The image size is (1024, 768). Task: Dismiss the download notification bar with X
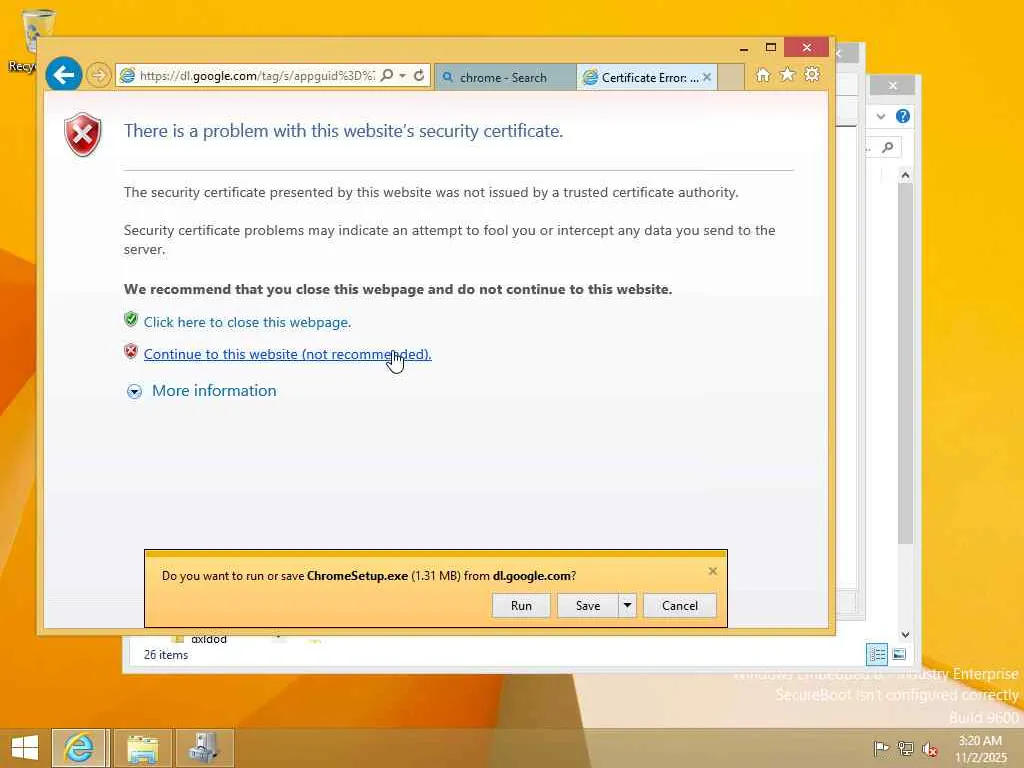point(712,571)
